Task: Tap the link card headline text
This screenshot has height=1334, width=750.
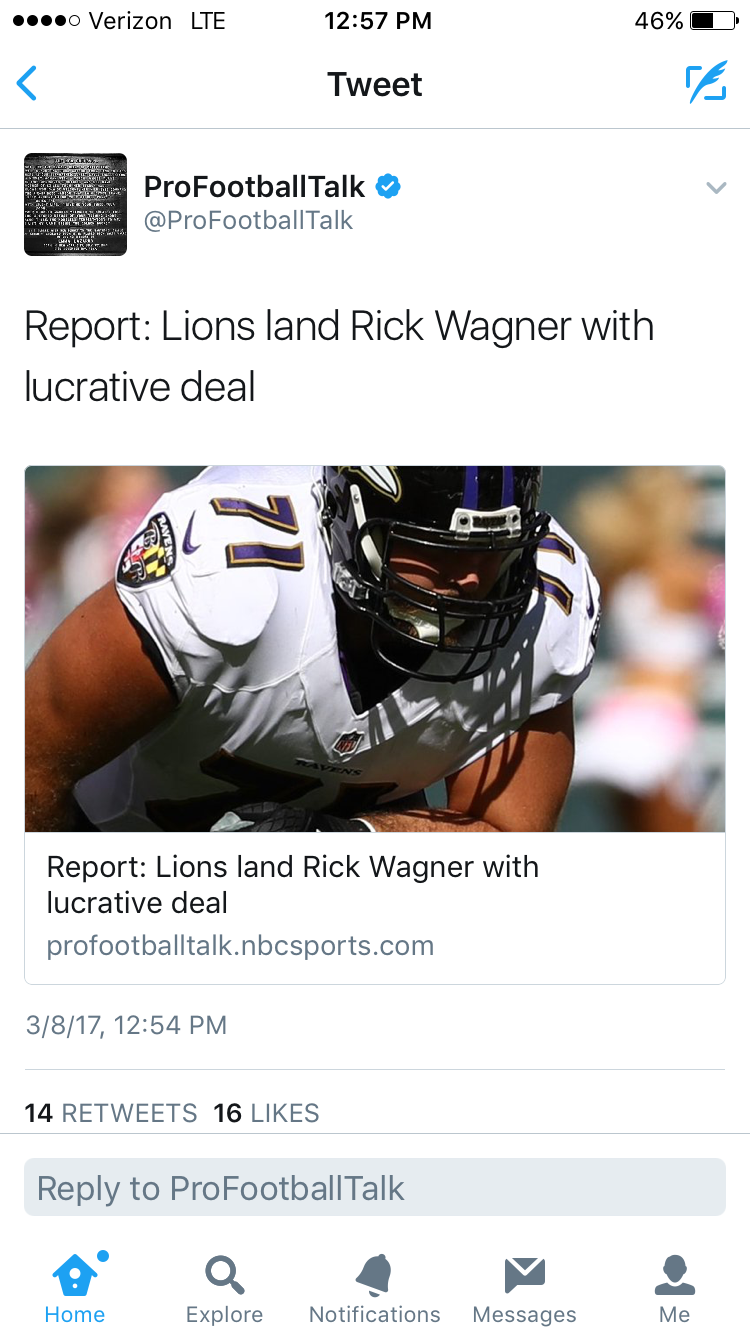Action: [x=293, y=884]
